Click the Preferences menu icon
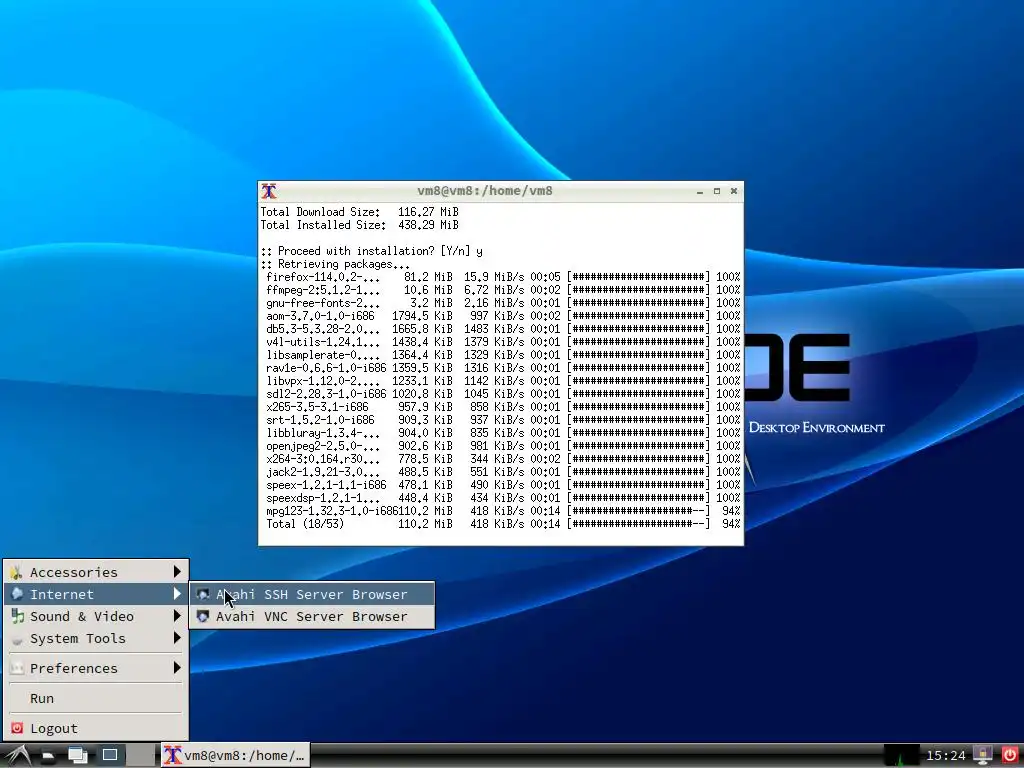This screenshot has width=1024, height=768. [17, 668]
